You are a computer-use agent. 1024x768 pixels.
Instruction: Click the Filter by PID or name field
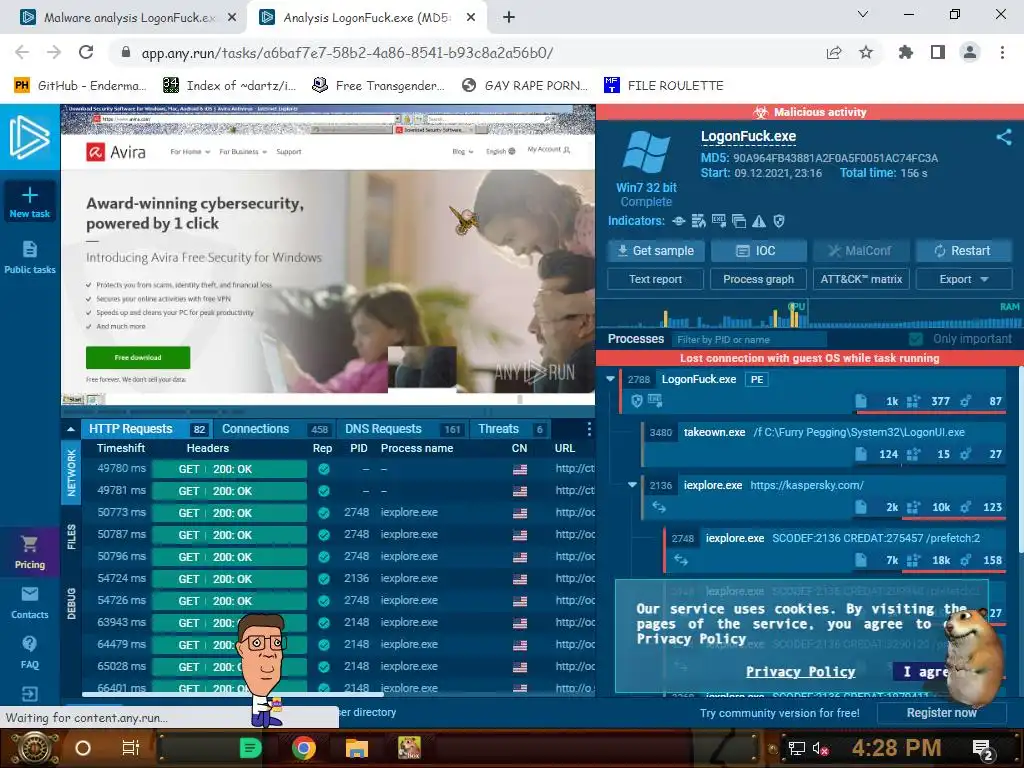coord(750,340)
